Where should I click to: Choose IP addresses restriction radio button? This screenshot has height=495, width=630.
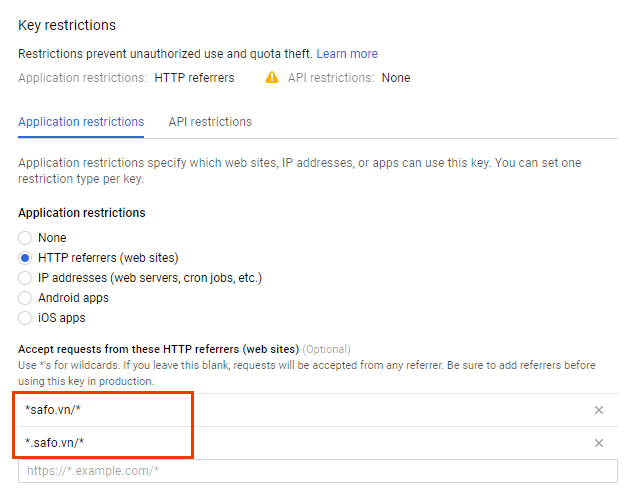pyautogui.click(x=25, y=278)
